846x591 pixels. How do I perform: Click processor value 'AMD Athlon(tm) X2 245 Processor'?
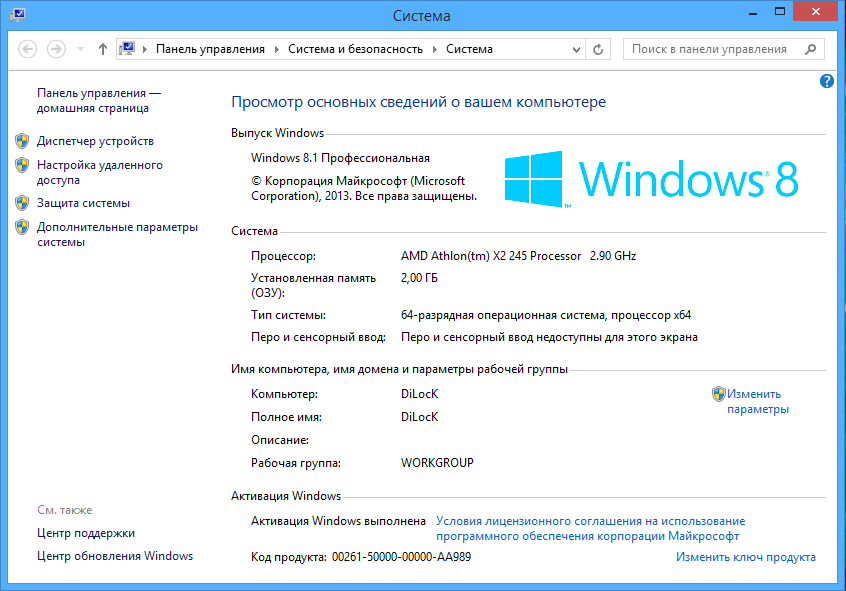click(x=491, y=256)
